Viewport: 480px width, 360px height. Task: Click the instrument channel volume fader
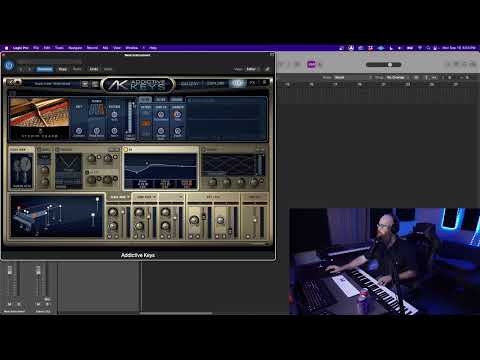click(10, 270)
